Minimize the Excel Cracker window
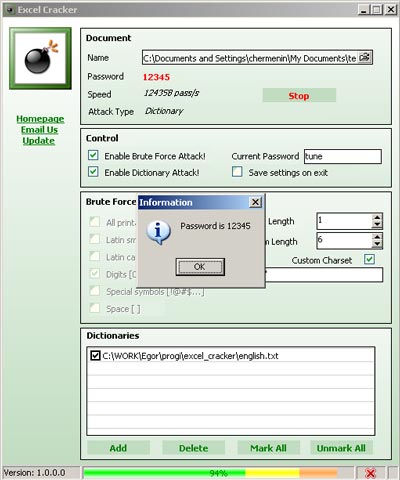Image resolution: width=400 pixels, height=480 pixels. pyautogui.click(x=364, y=10)
